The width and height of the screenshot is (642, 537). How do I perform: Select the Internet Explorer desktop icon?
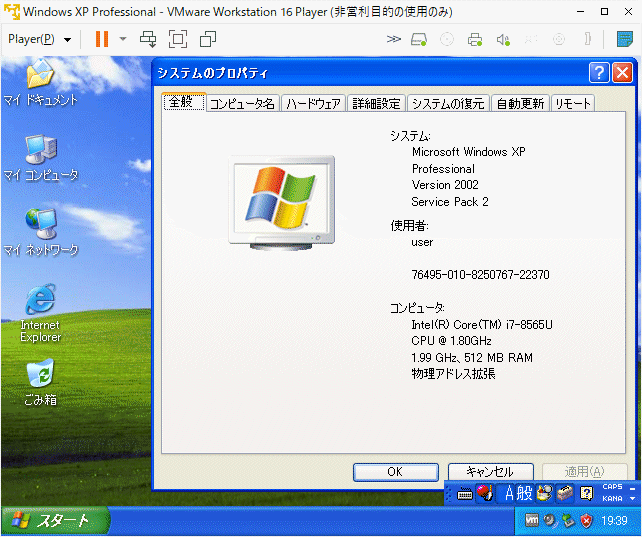point(40,313)
